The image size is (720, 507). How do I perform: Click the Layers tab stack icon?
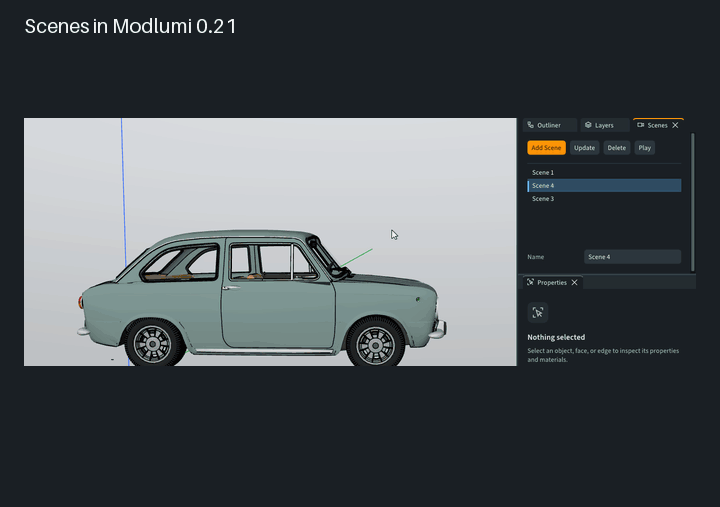[588, 125]
